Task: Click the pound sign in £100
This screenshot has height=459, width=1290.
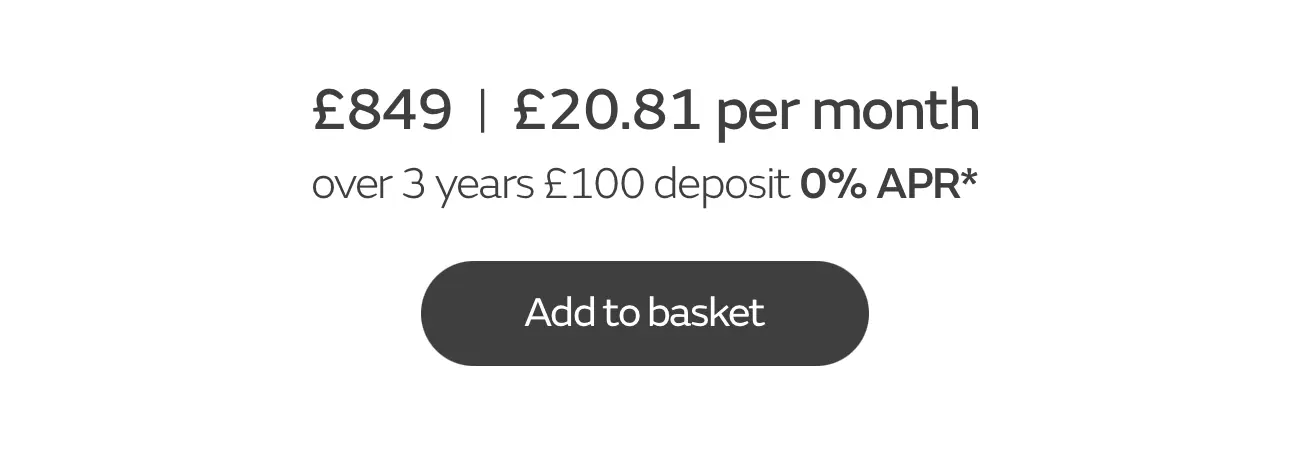Action: 556,184
